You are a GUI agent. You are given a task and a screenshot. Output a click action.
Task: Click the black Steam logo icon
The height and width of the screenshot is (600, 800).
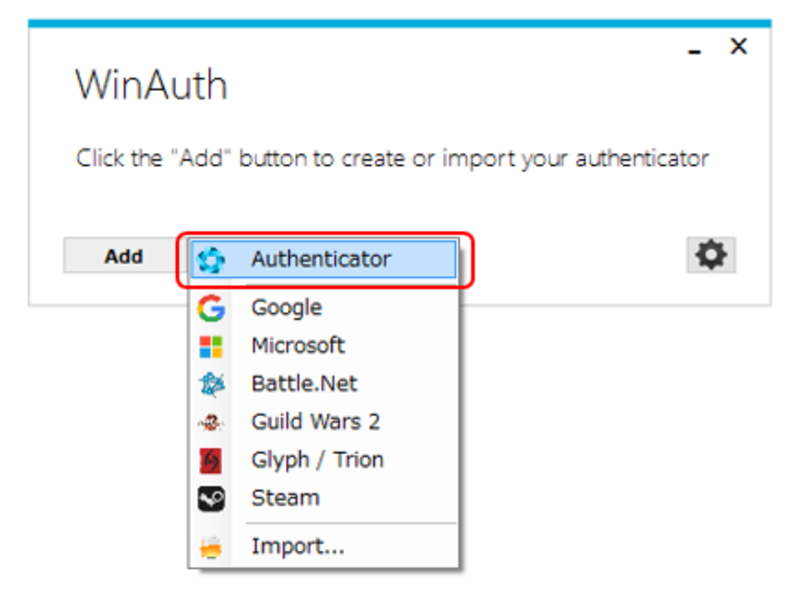211,498
